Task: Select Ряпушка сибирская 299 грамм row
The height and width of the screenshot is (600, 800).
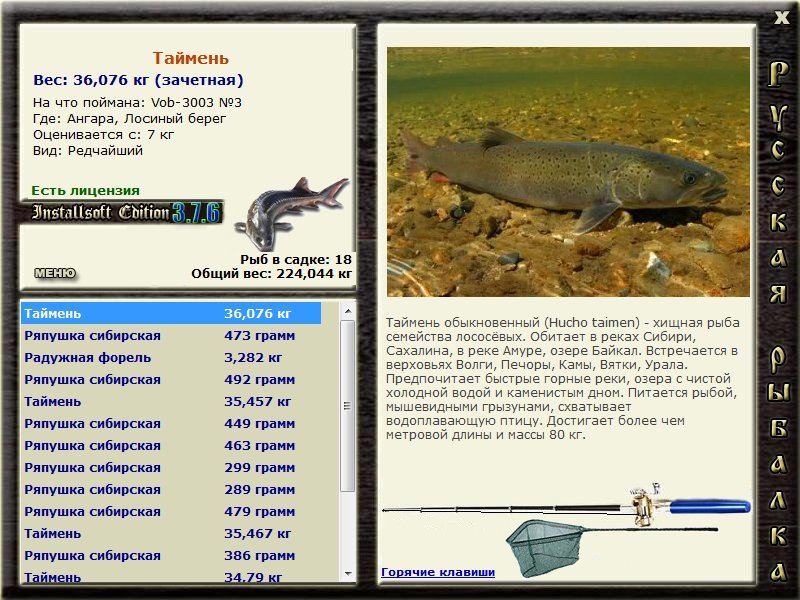Action: 170,468
